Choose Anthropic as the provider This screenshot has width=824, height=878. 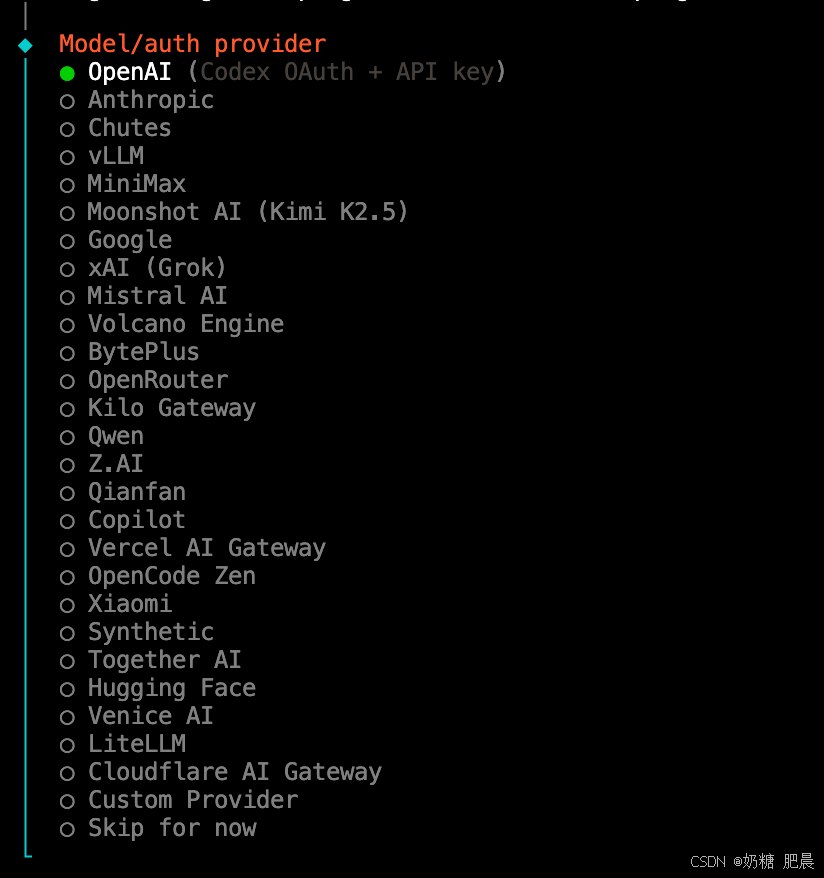(x=137, y=100)
